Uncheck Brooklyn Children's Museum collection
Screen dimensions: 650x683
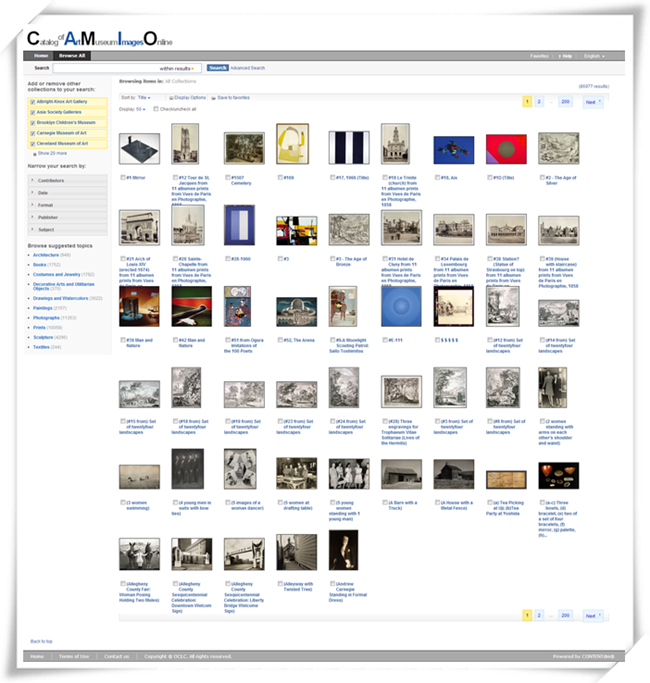(x=33, y=122)
